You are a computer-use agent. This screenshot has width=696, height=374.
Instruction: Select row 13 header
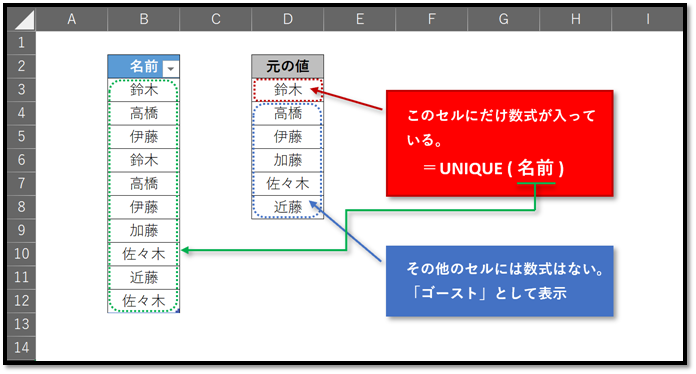(21, 324)
